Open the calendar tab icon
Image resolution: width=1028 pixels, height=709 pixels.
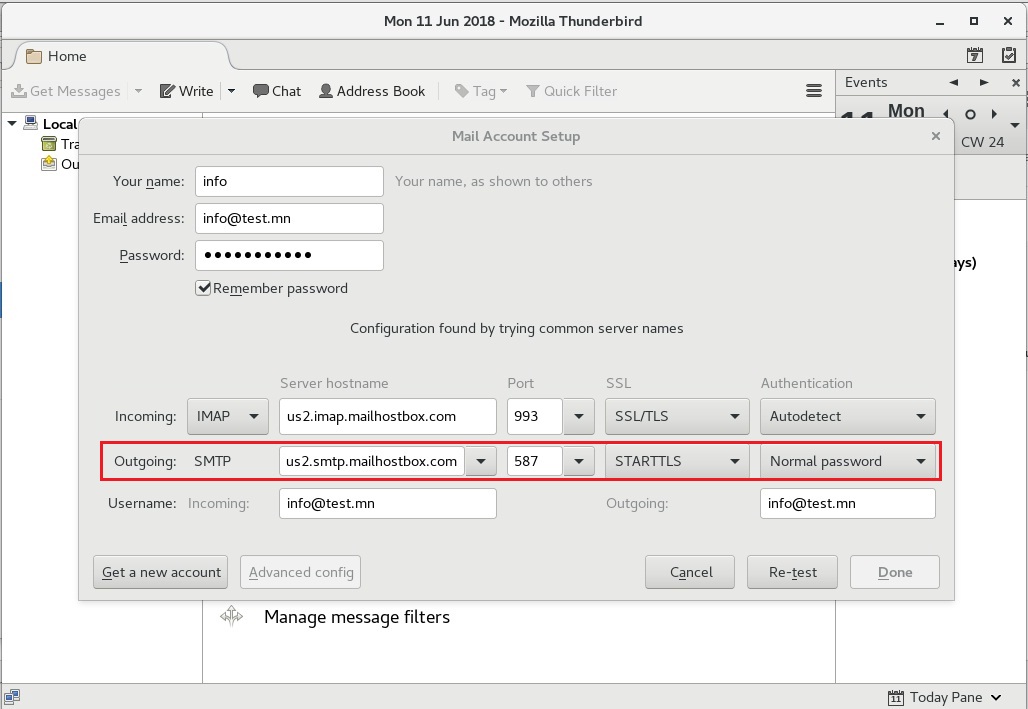click(x=975, y=55)
